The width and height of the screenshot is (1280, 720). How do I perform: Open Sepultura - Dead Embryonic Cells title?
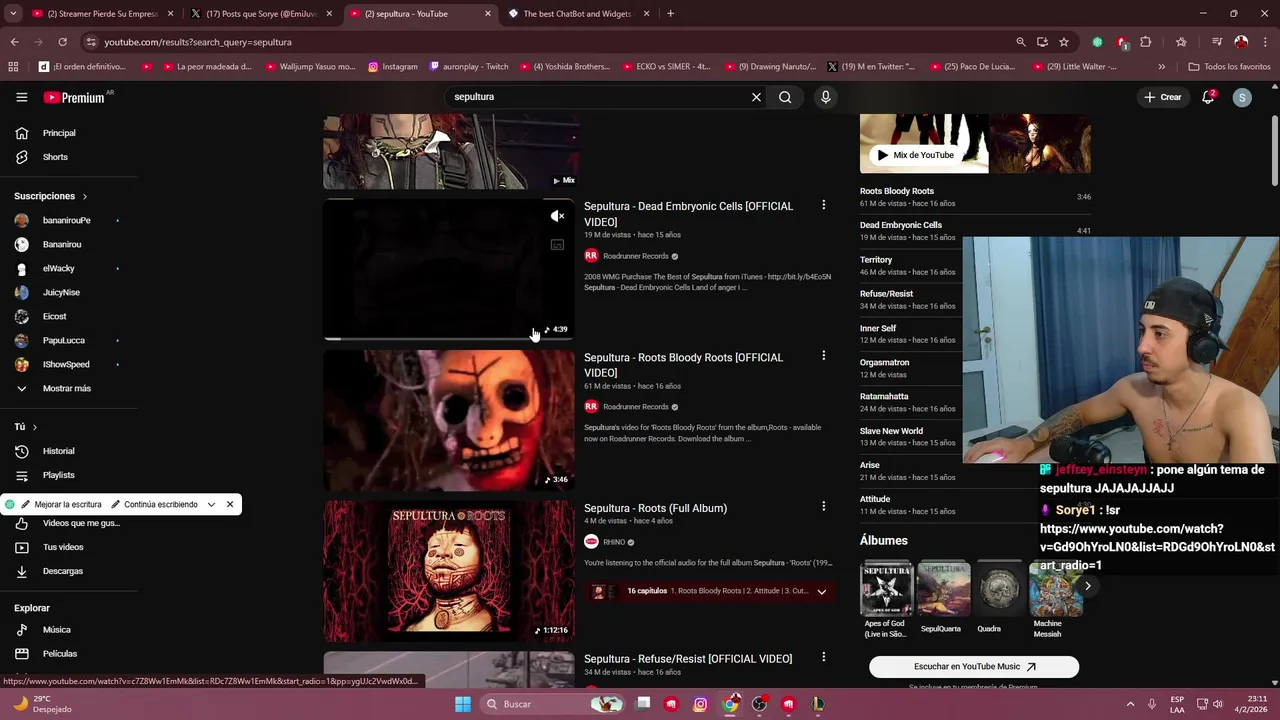688,214
